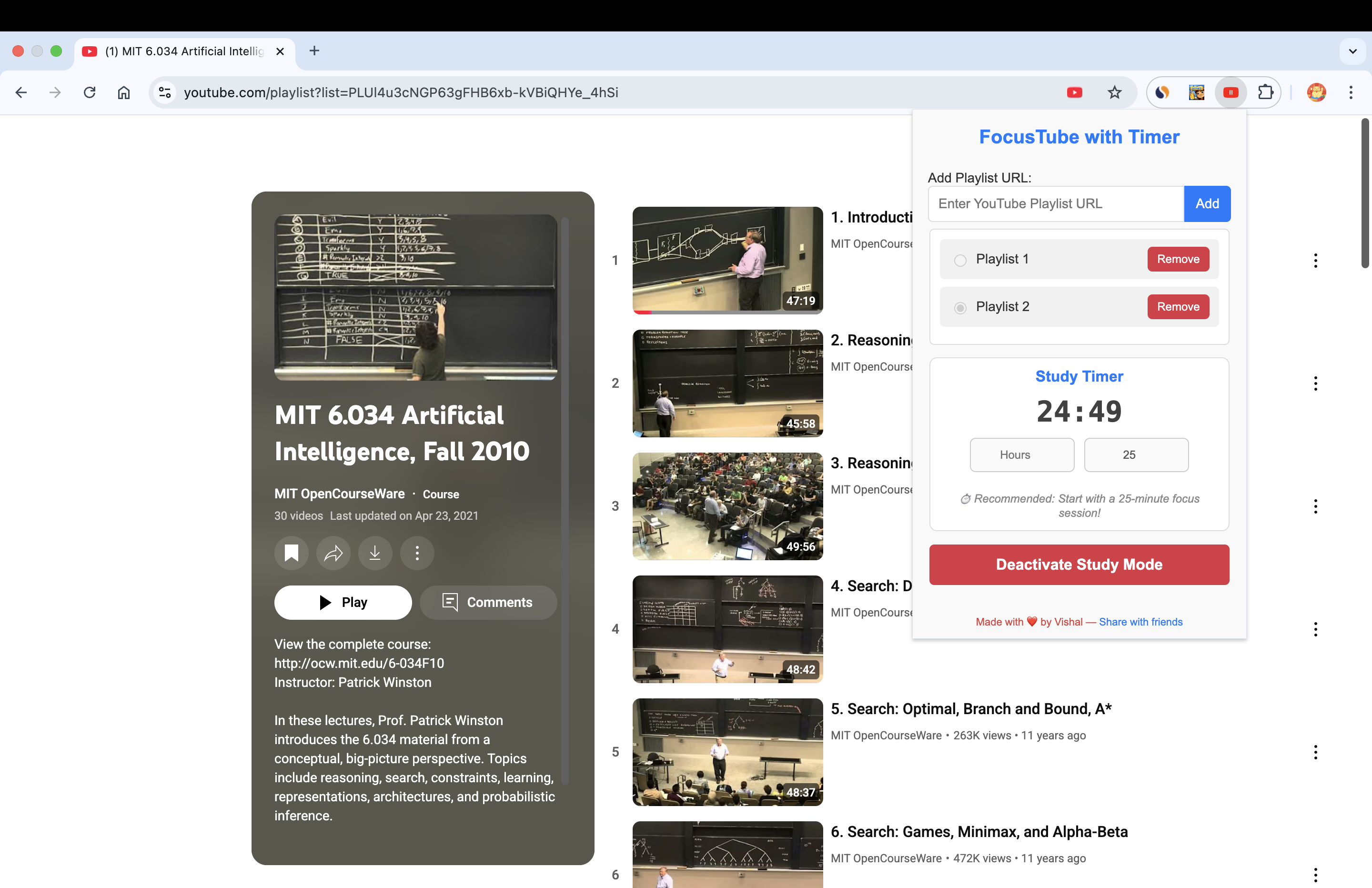Image resolution: width=1372 pixels, height=888 pixels.
Task: Click the red YouTube icon in address bar
Action: point(1075,92)
